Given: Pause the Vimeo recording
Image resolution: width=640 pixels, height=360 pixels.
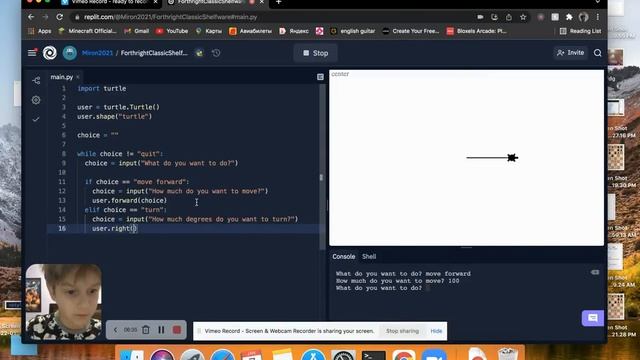Looking at the screenshot, I should click(x=161, y=330).
